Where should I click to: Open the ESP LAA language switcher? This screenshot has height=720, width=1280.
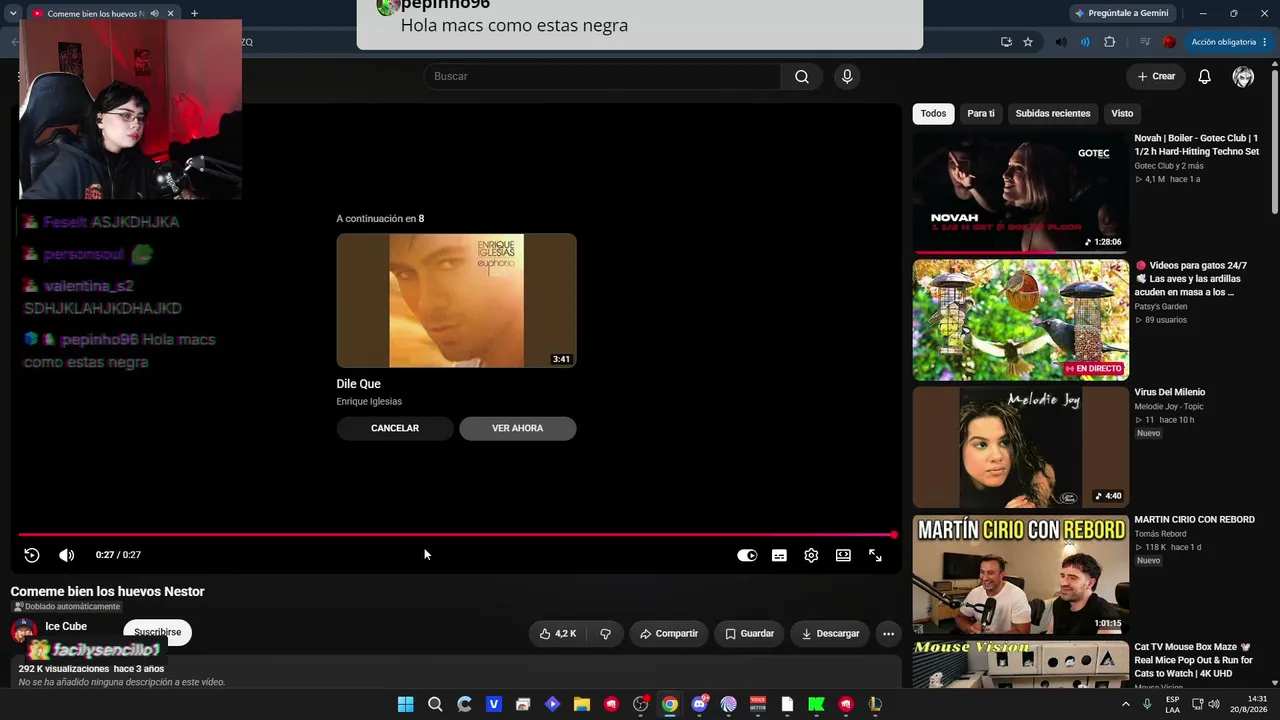(x=1173, y=704)
